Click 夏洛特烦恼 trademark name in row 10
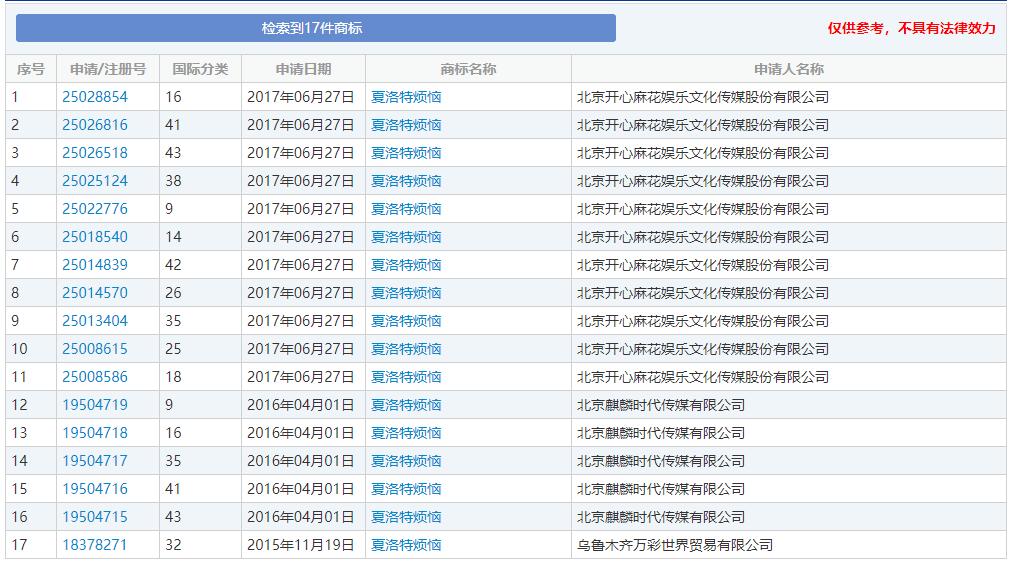 coord(406,349)
